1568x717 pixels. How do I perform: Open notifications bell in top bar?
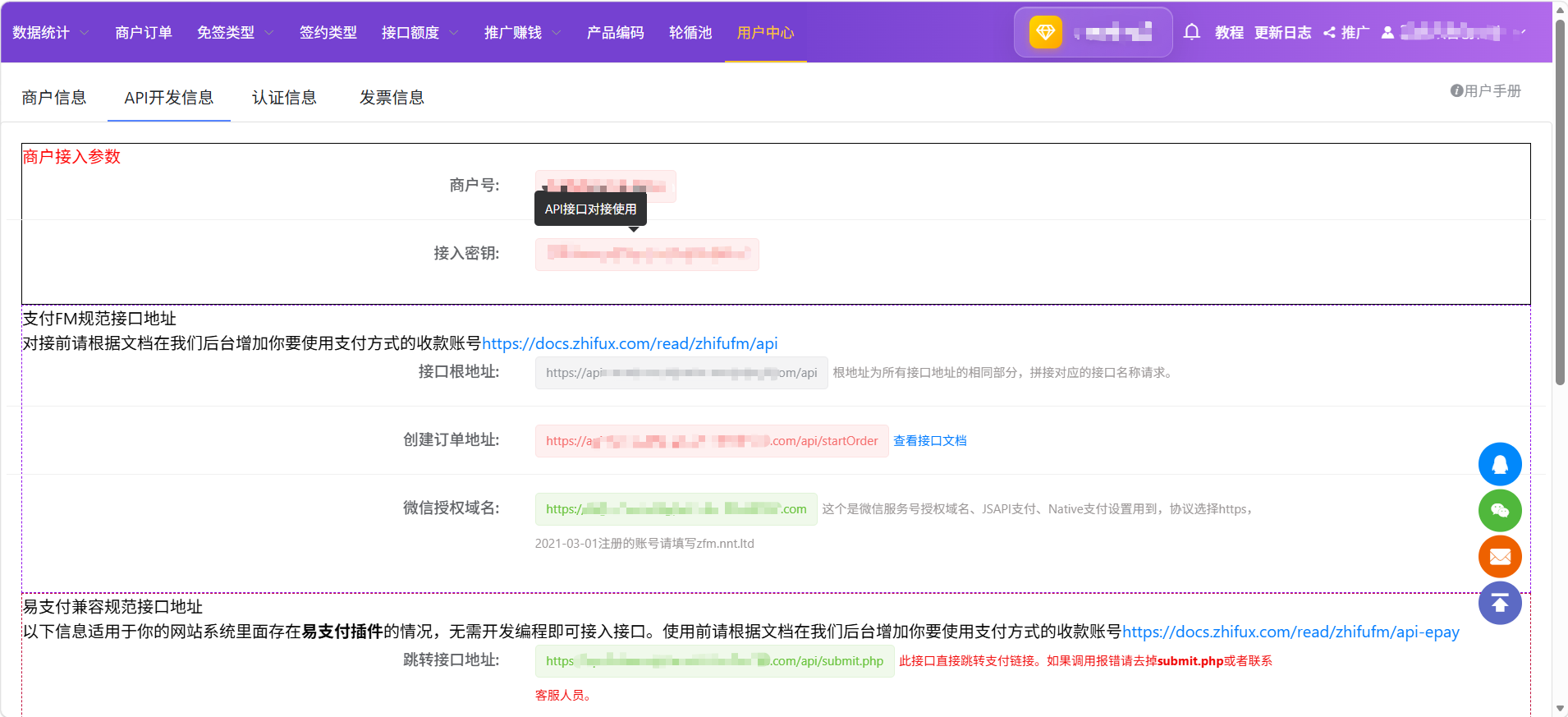pyautogui.click(x=1192, y=32)
